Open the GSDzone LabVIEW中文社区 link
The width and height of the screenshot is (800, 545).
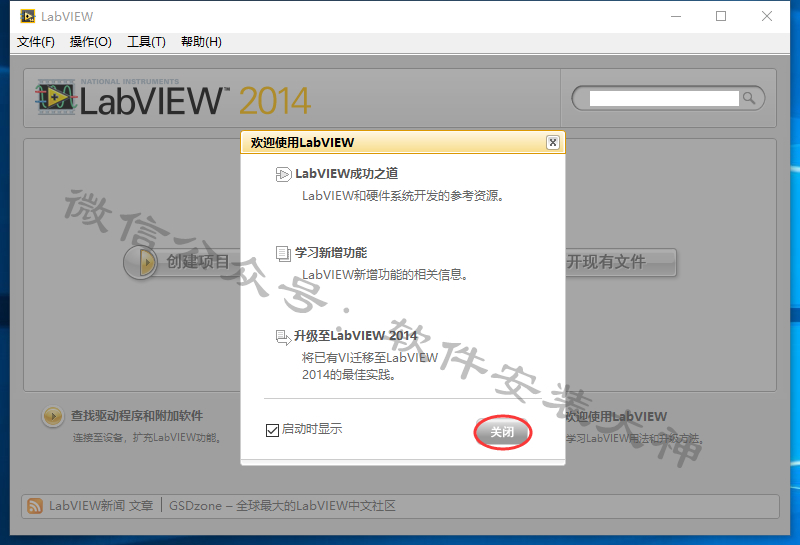[x=282, y=506]
